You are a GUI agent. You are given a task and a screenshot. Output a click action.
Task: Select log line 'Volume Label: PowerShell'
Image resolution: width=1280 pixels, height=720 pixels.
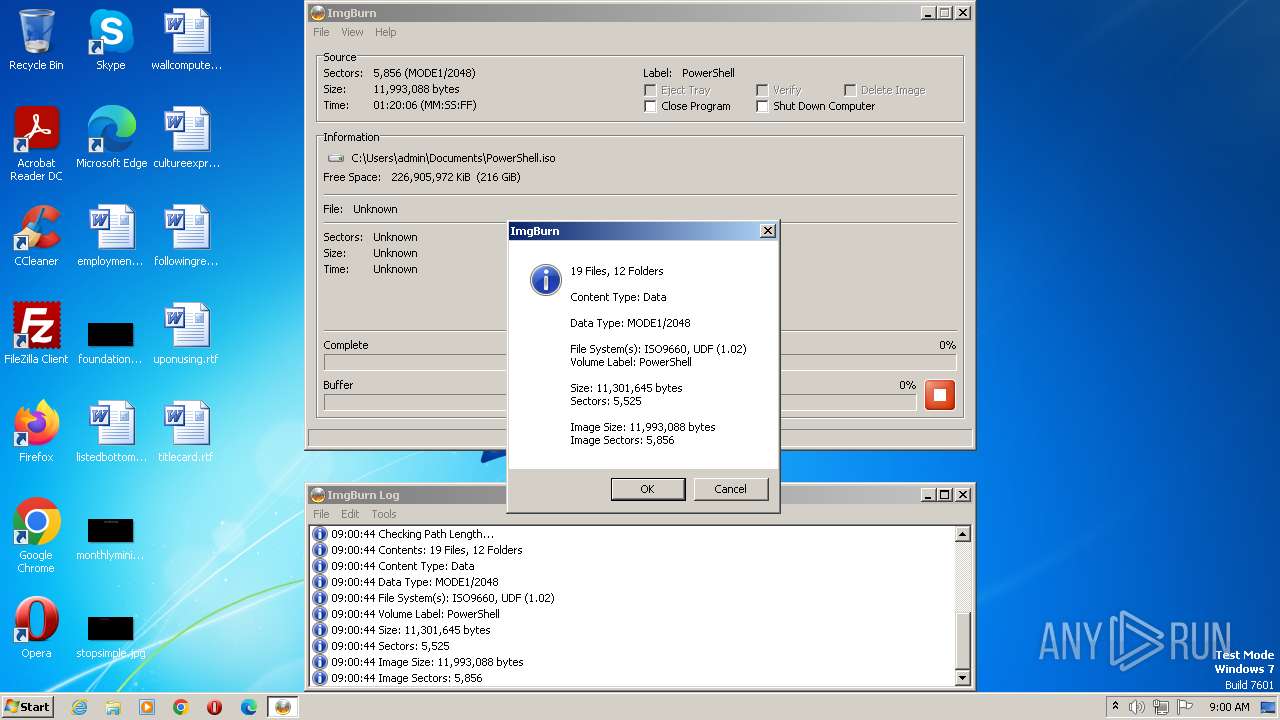415,614
